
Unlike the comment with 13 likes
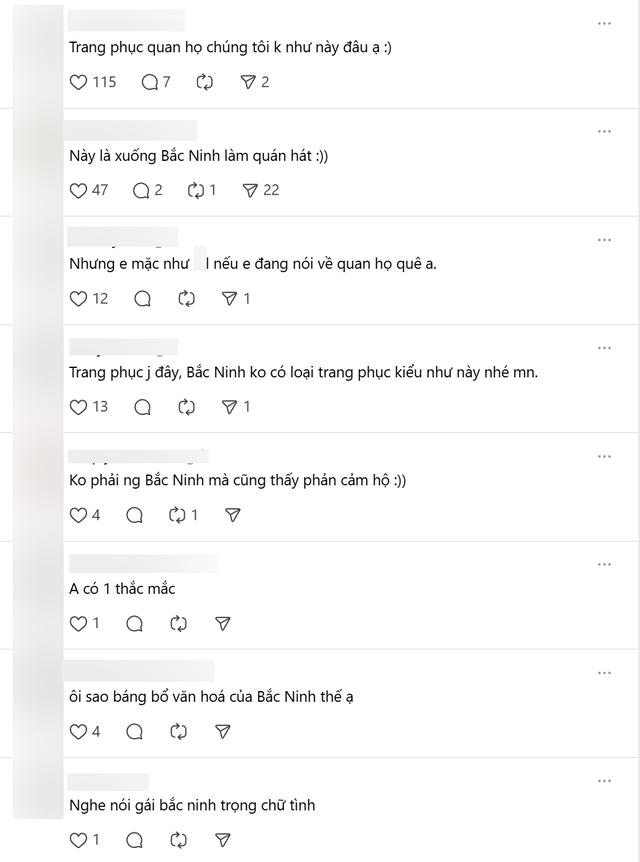(x=77, y=407)
